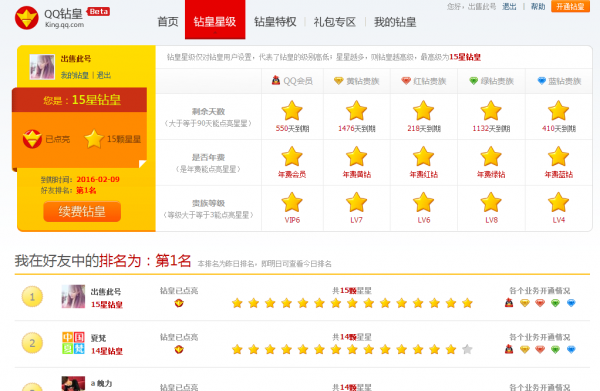Click the 续费钻皇 renew button
Image resolution: width=600 pixels, height=391 pixels.
tap(82, 212)
